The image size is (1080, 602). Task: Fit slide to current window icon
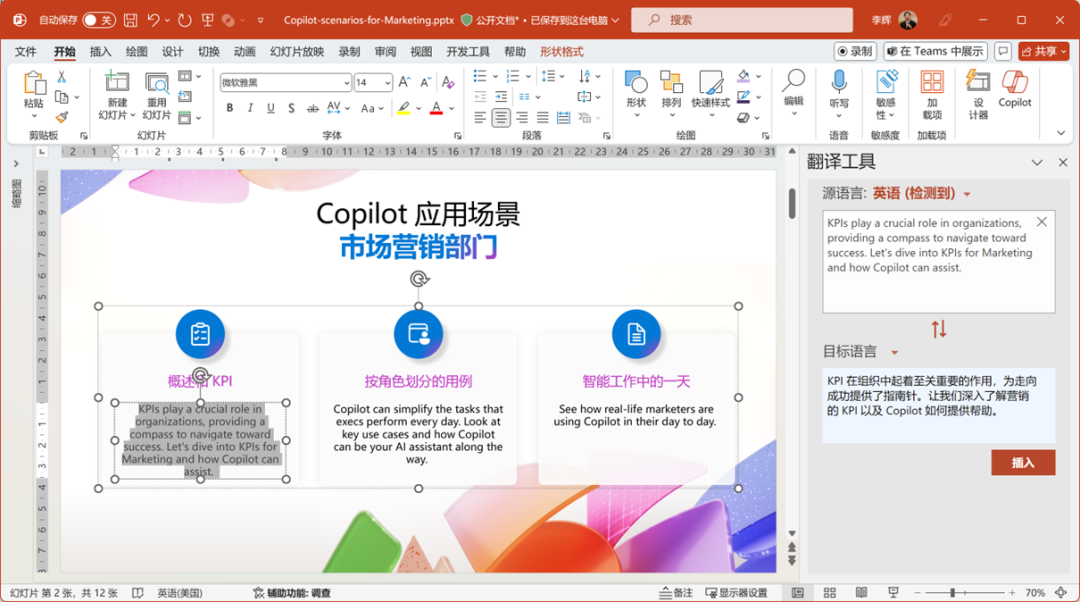click(x=1061, y=592)
